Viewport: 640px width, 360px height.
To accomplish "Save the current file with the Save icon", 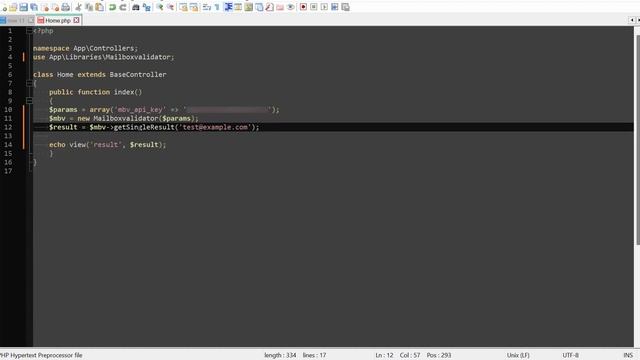I will [x=23, y=7].
